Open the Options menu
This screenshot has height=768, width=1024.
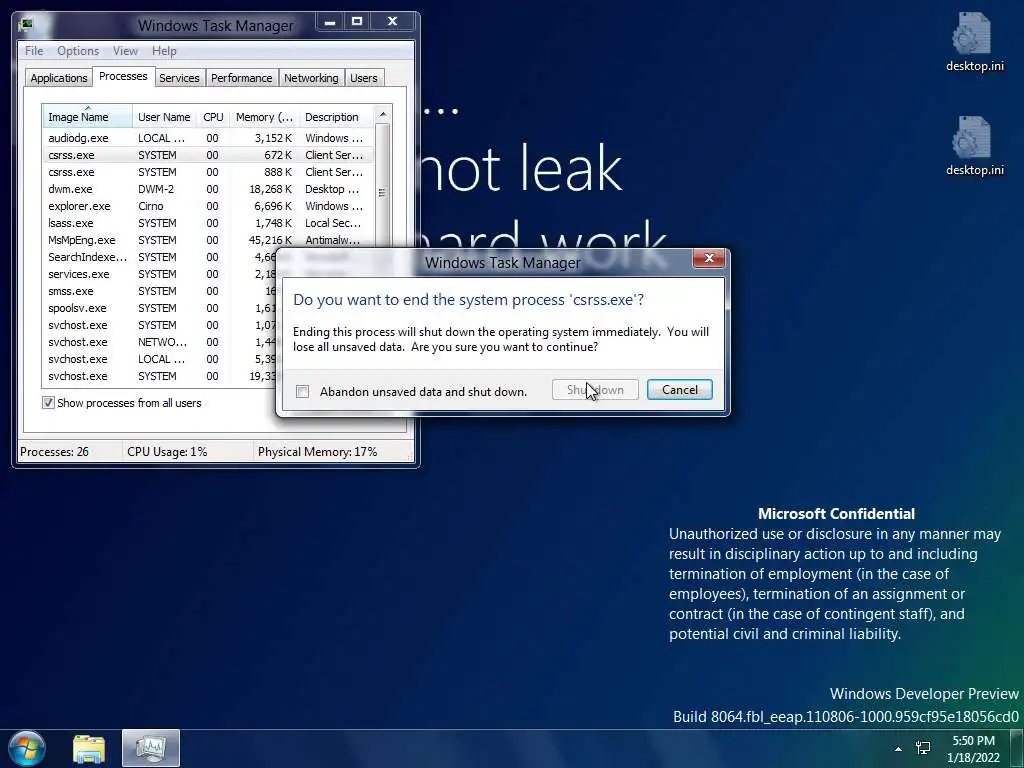(x=78, y=50)
